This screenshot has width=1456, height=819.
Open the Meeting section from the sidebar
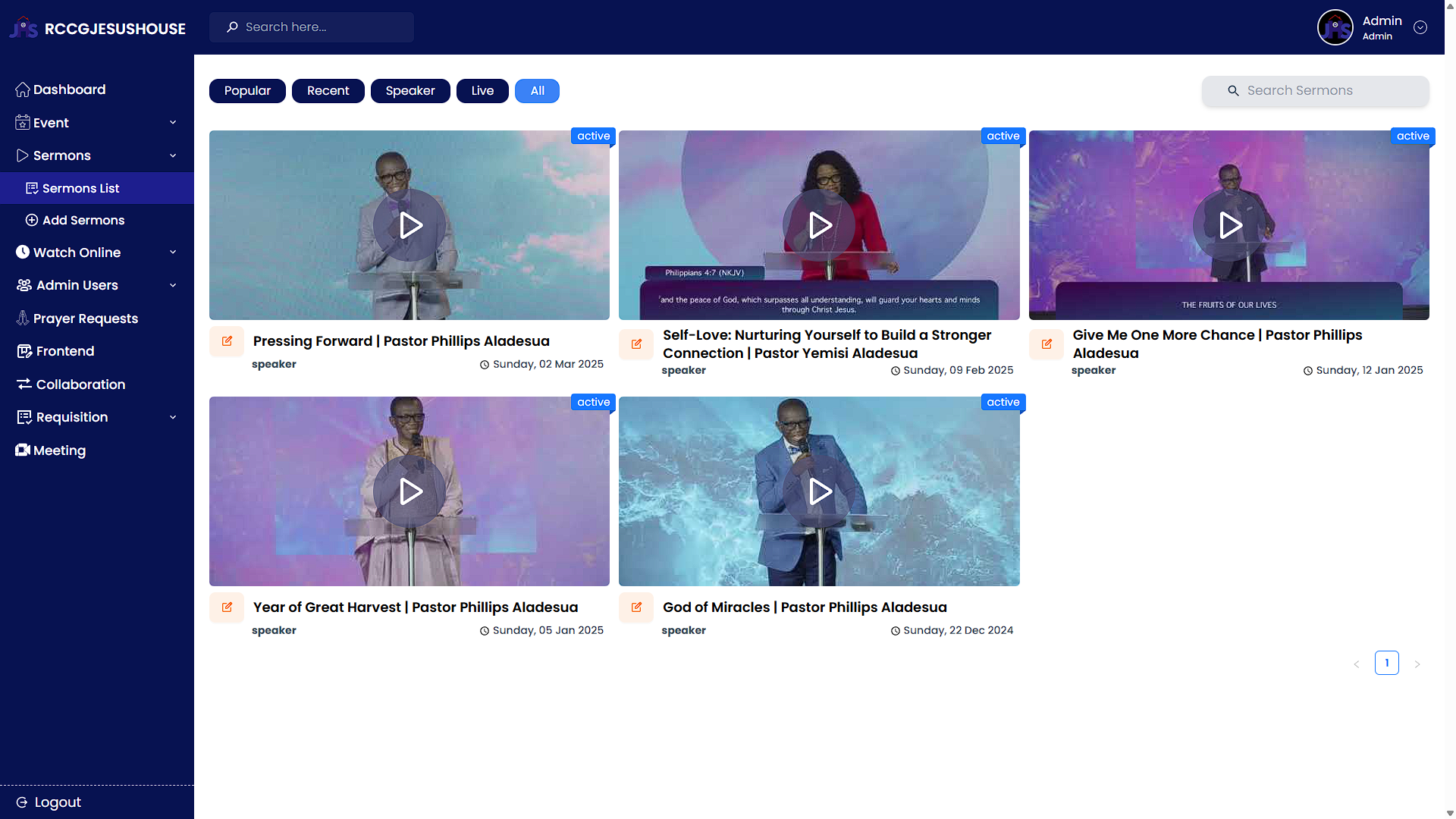pos(59,450)
